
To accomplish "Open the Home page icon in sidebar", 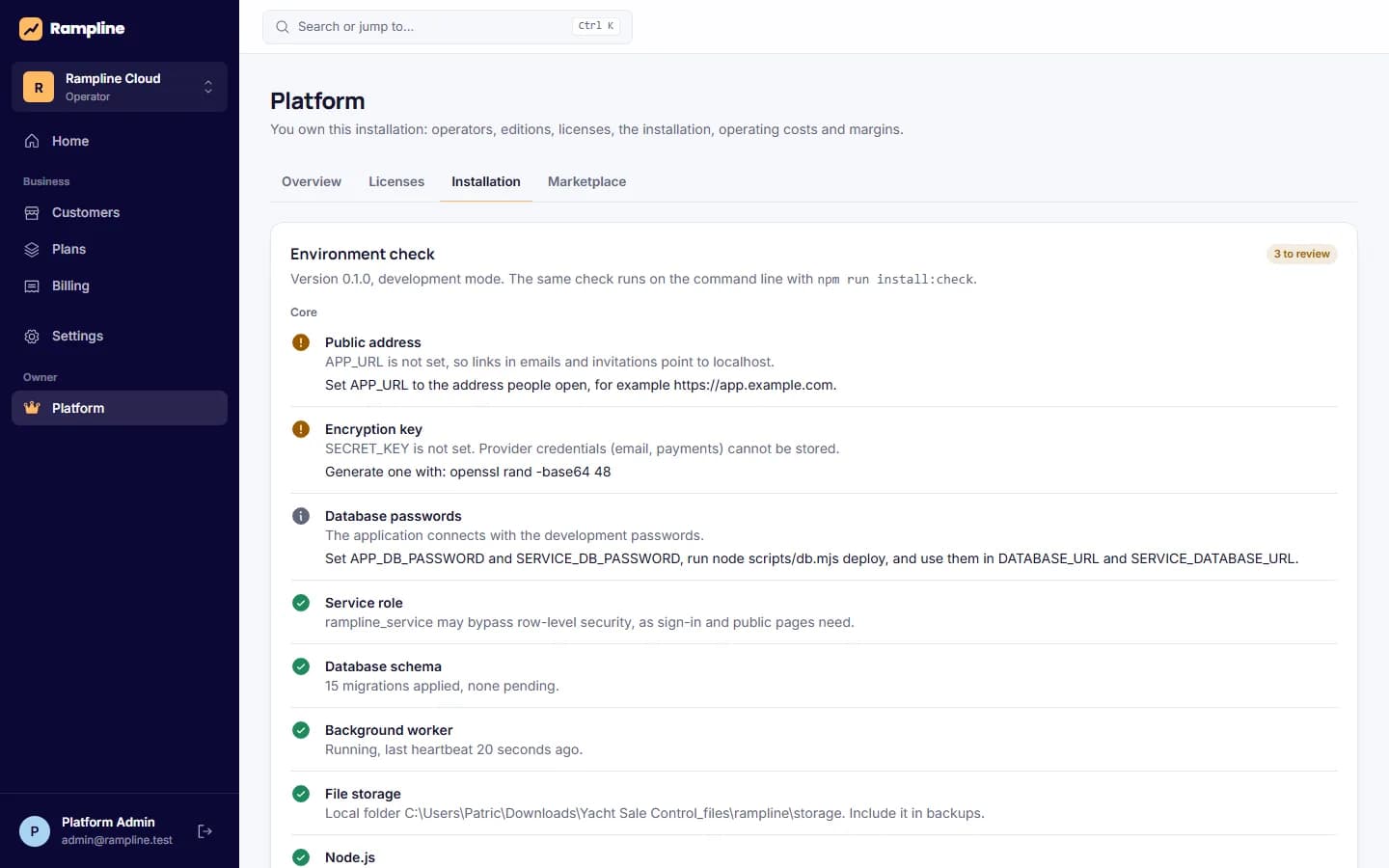I will click(32, 141).
